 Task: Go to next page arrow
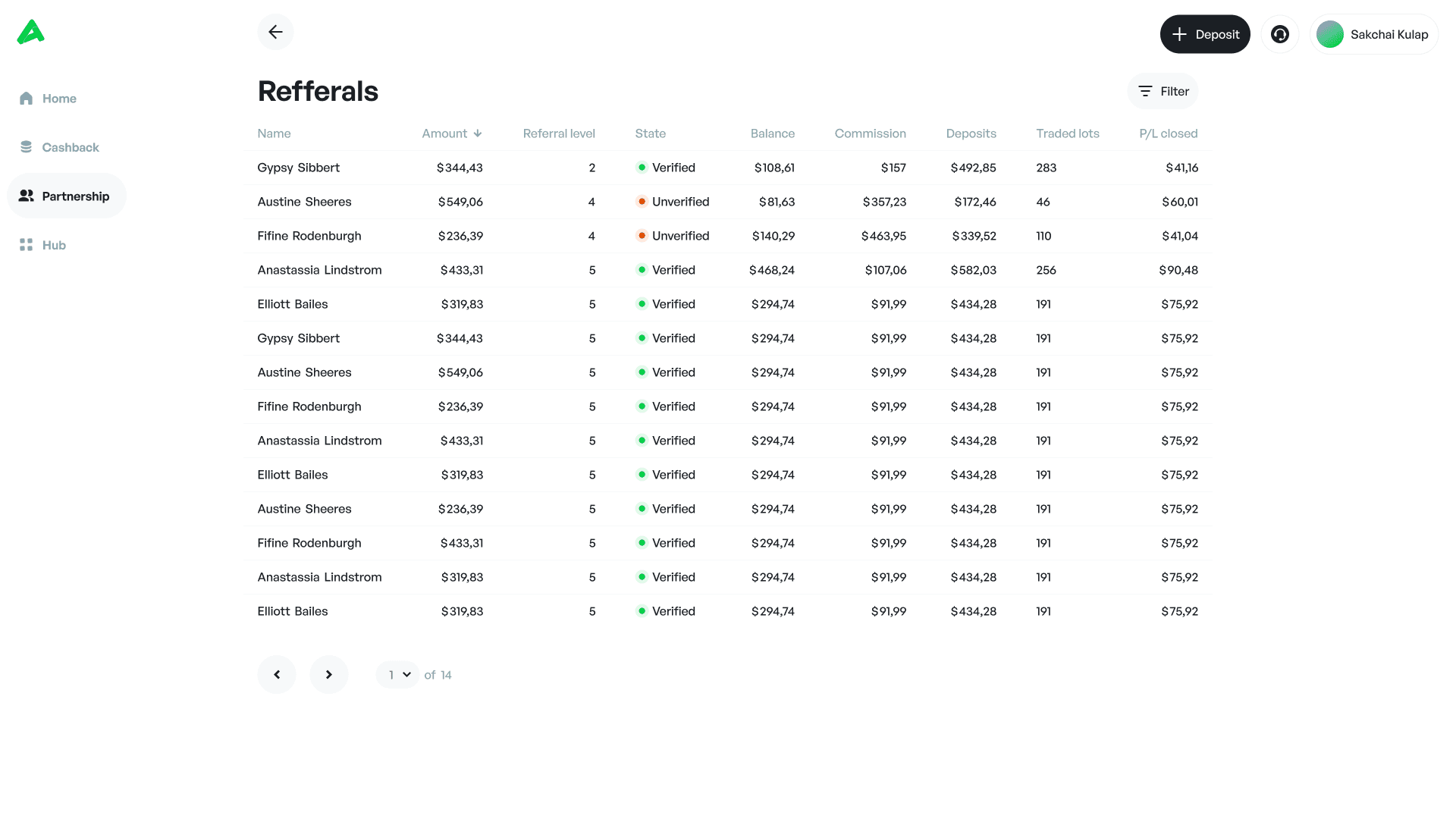point(328,674)
